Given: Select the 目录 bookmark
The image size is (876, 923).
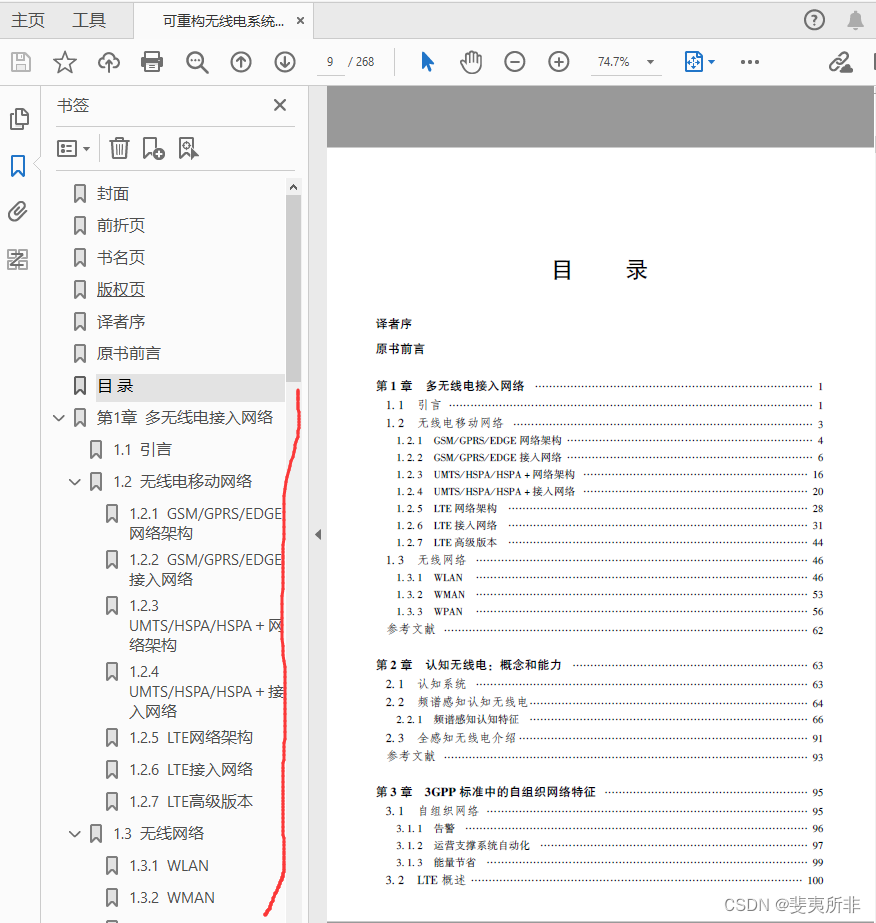Looking at the screenshot, I should 115,386.
